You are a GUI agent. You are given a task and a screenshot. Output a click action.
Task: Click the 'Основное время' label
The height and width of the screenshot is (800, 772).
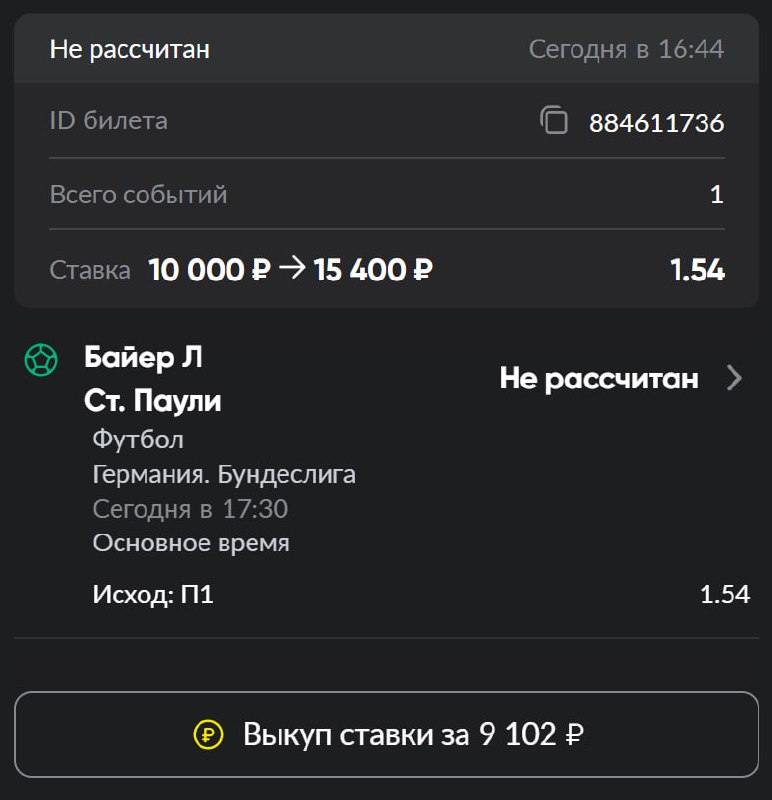tap(191, 543)
